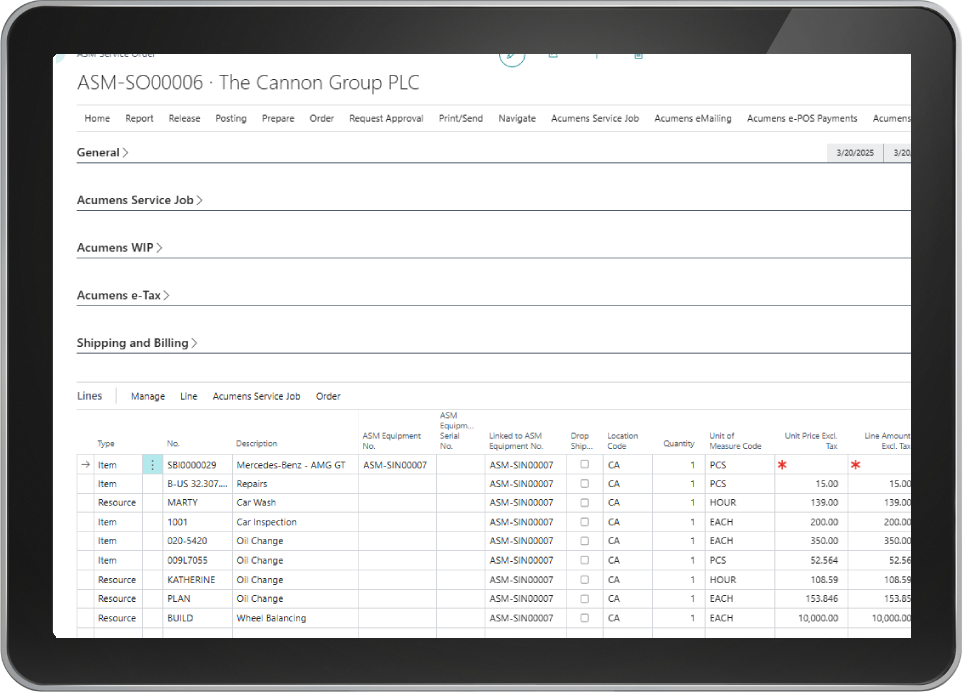Viewport: 963px width, 692px height.
Task: Open the Acumens eMailing menu
Action: click(x=693, y=119)
